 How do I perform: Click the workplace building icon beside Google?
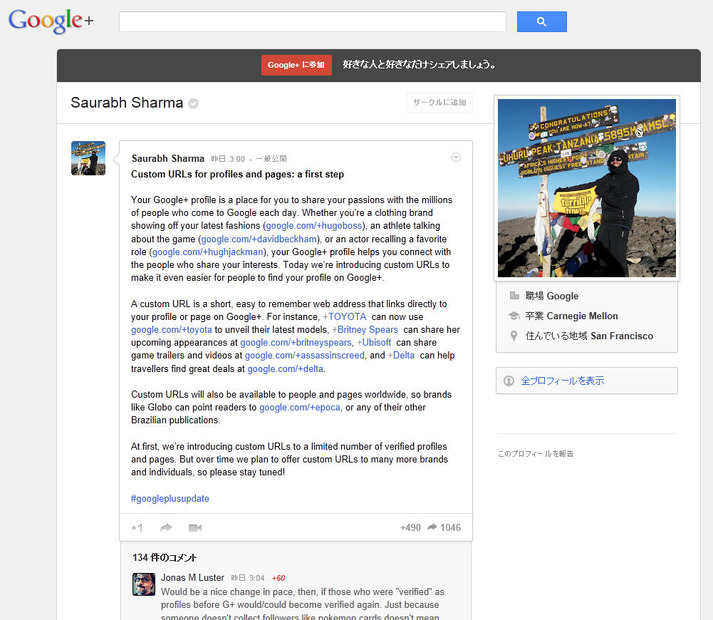[514, 296]
